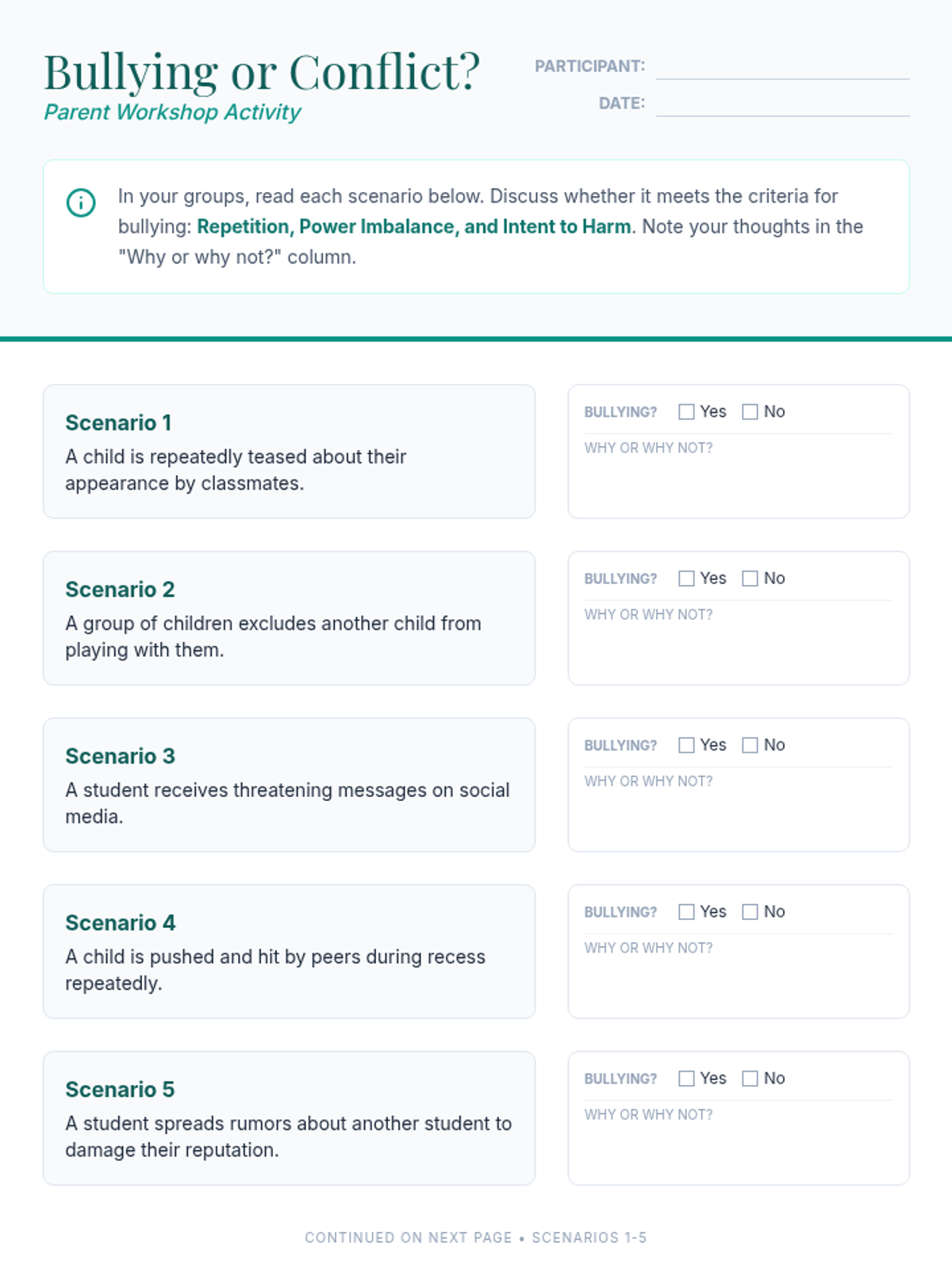952x1270 pixels.
Task: Select No checkbox for Scenario 4
Action: pos(750,911)
